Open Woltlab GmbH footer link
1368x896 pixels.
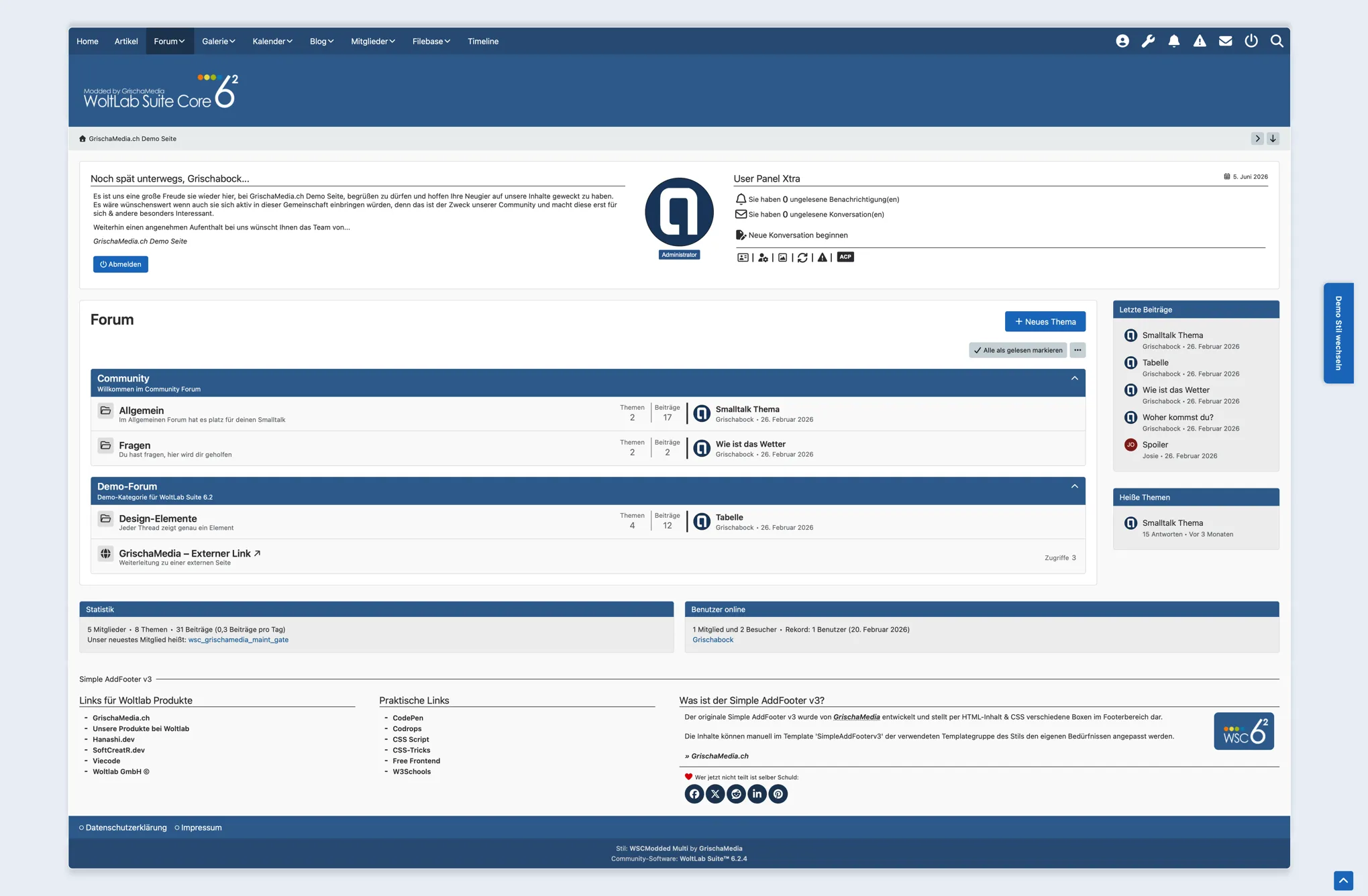pos(121,771)
